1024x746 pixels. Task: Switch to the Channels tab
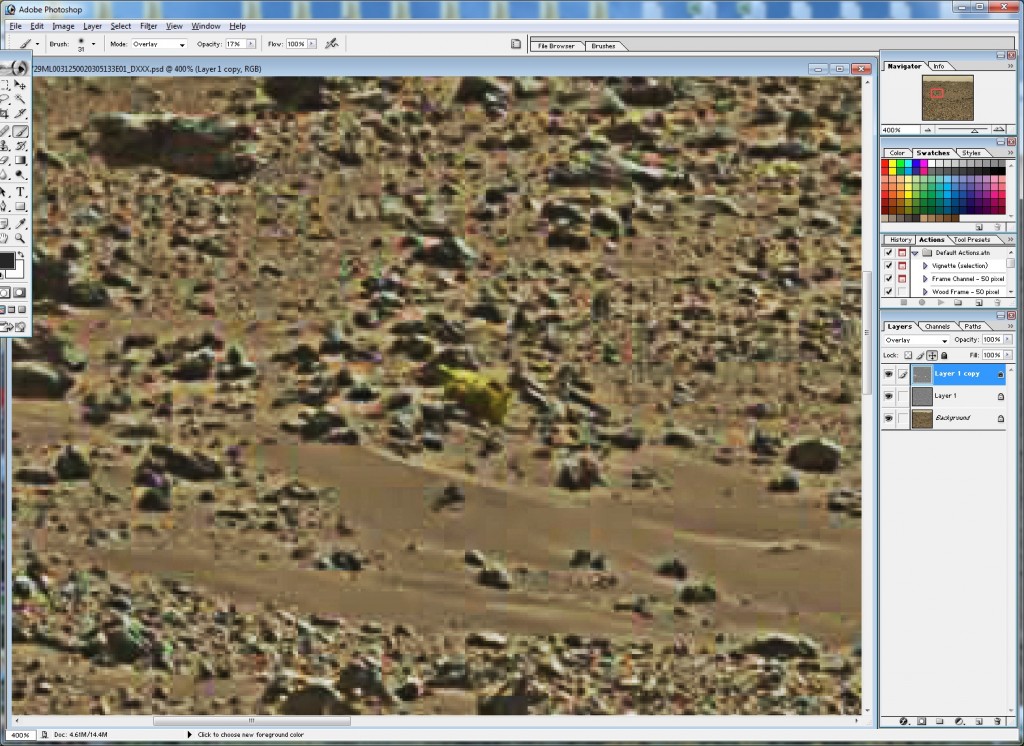(937, 326)
